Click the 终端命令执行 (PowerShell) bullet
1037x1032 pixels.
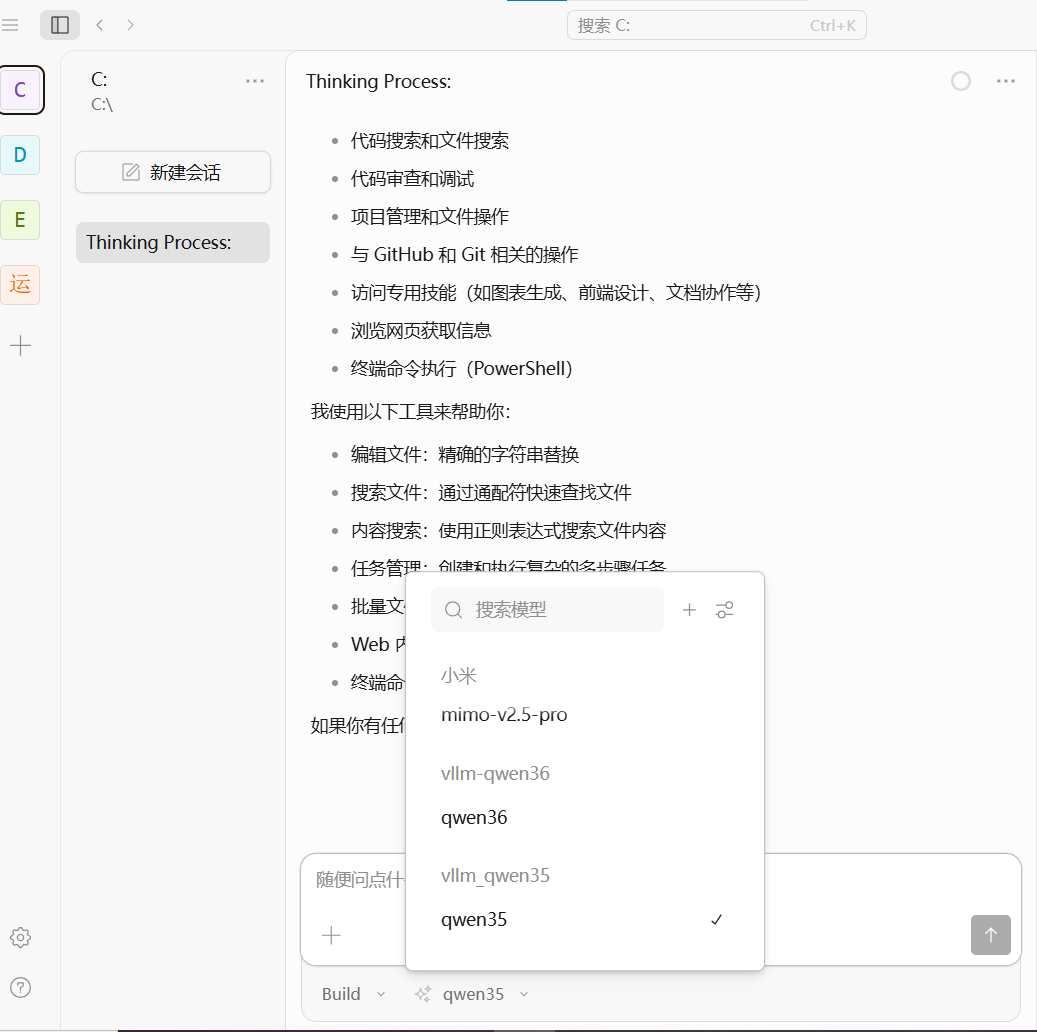[462, 368]
